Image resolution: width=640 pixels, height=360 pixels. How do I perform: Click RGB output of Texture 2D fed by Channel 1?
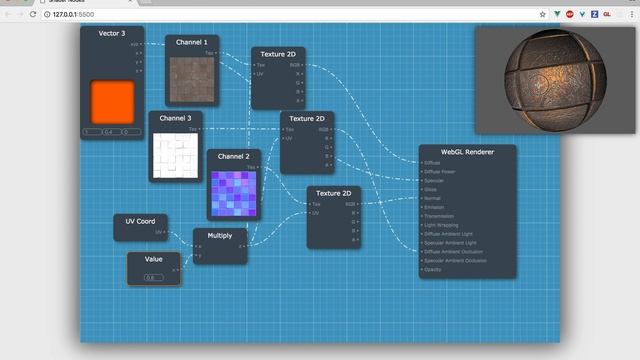coord(302,65)
